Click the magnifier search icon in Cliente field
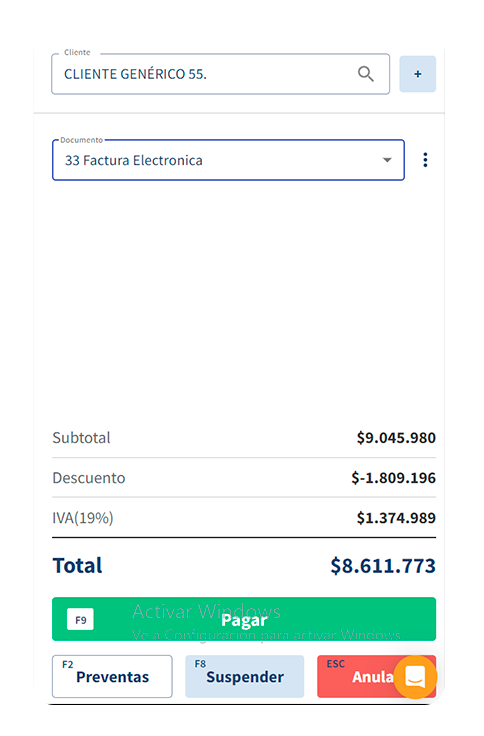The image size is (484, 736). coord(366,74)
